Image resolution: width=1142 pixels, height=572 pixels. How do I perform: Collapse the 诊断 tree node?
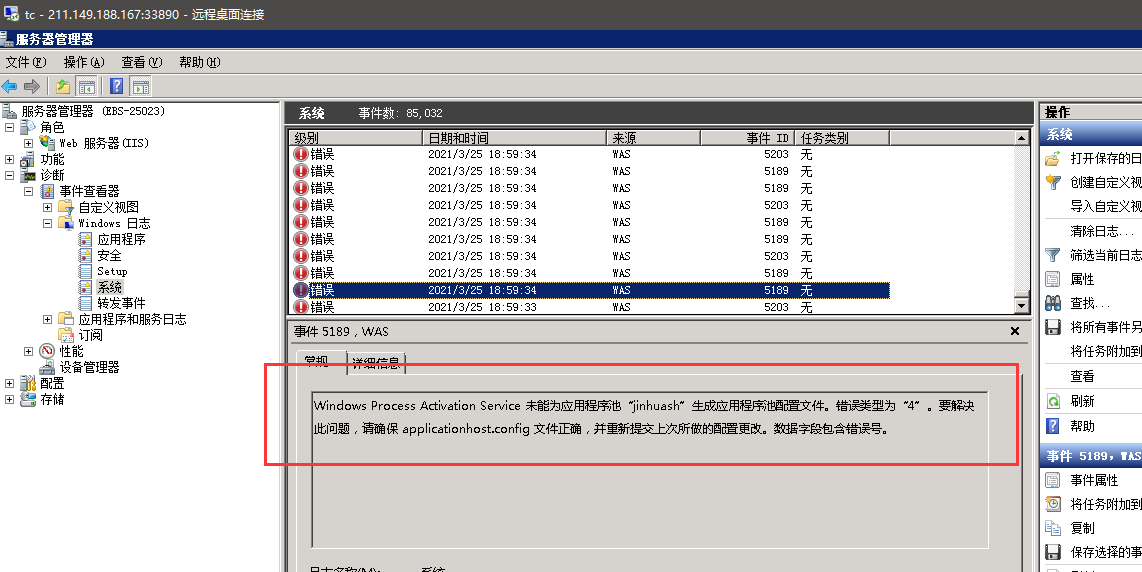[9, 176]
